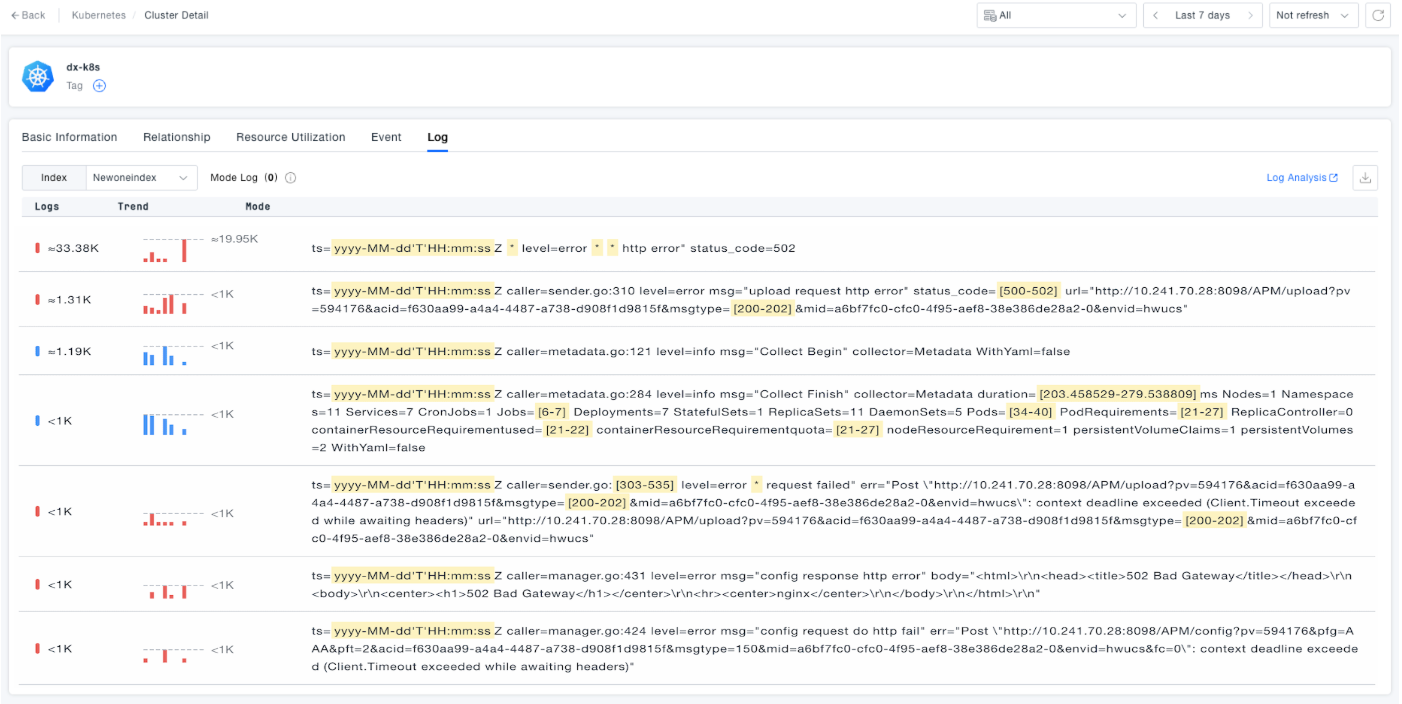The image size is (1402, 704).
Task: Click the add Tag plus icon
Action: 99,86
